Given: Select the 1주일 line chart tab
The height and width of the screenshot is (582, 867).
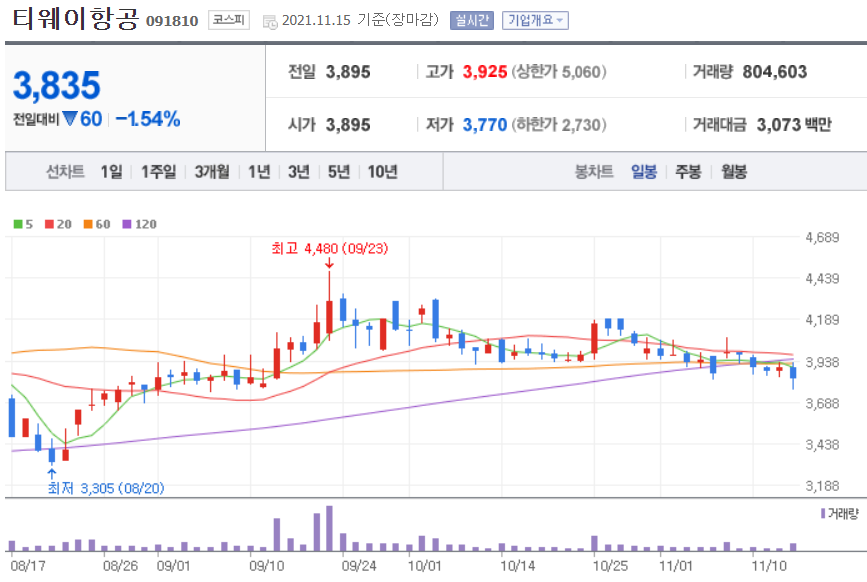Looking at the screenshot, I should click(158, 172).
